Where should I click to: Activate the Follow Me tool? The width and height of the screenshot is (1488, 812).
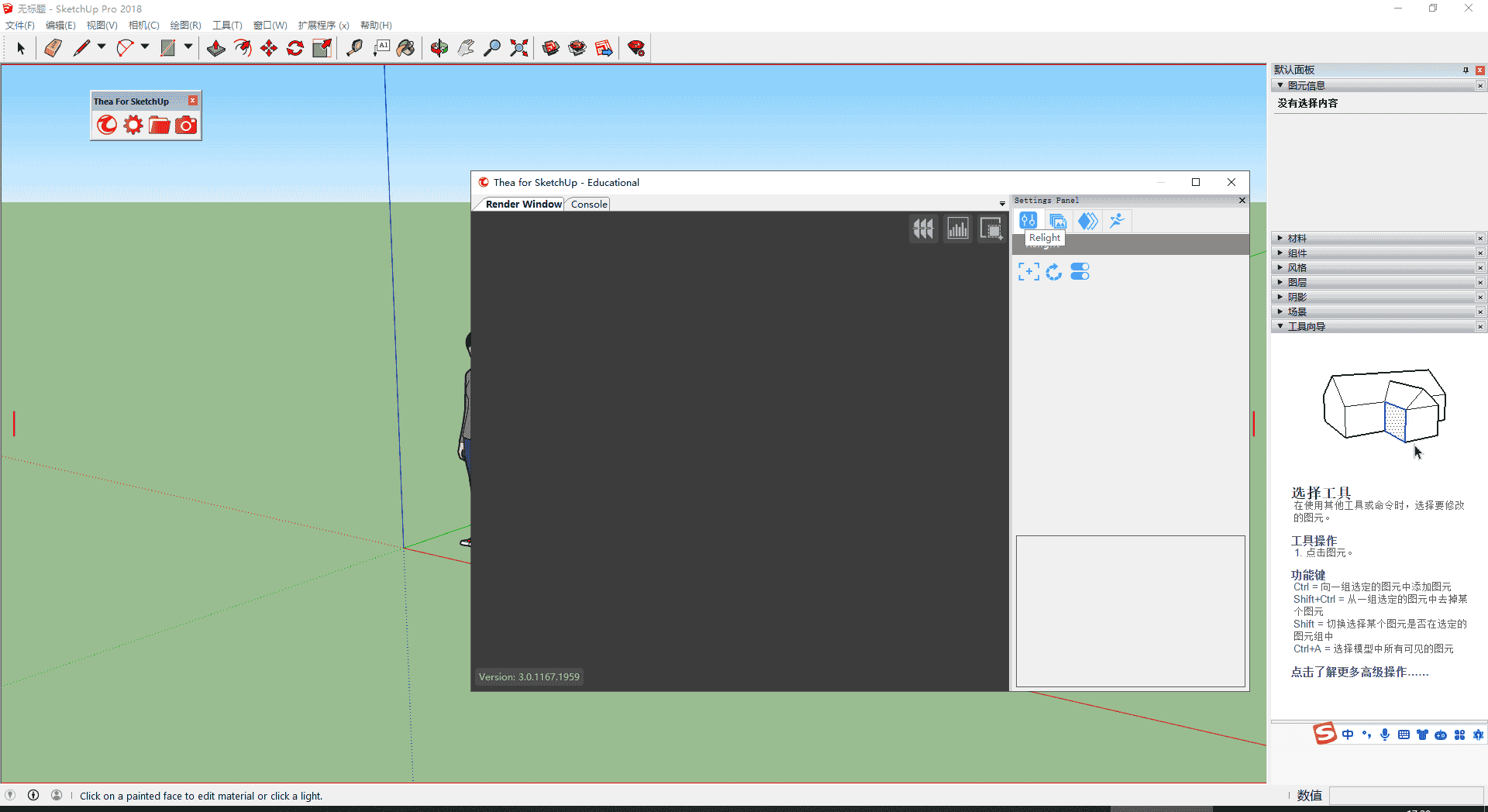tap(243, 48)
